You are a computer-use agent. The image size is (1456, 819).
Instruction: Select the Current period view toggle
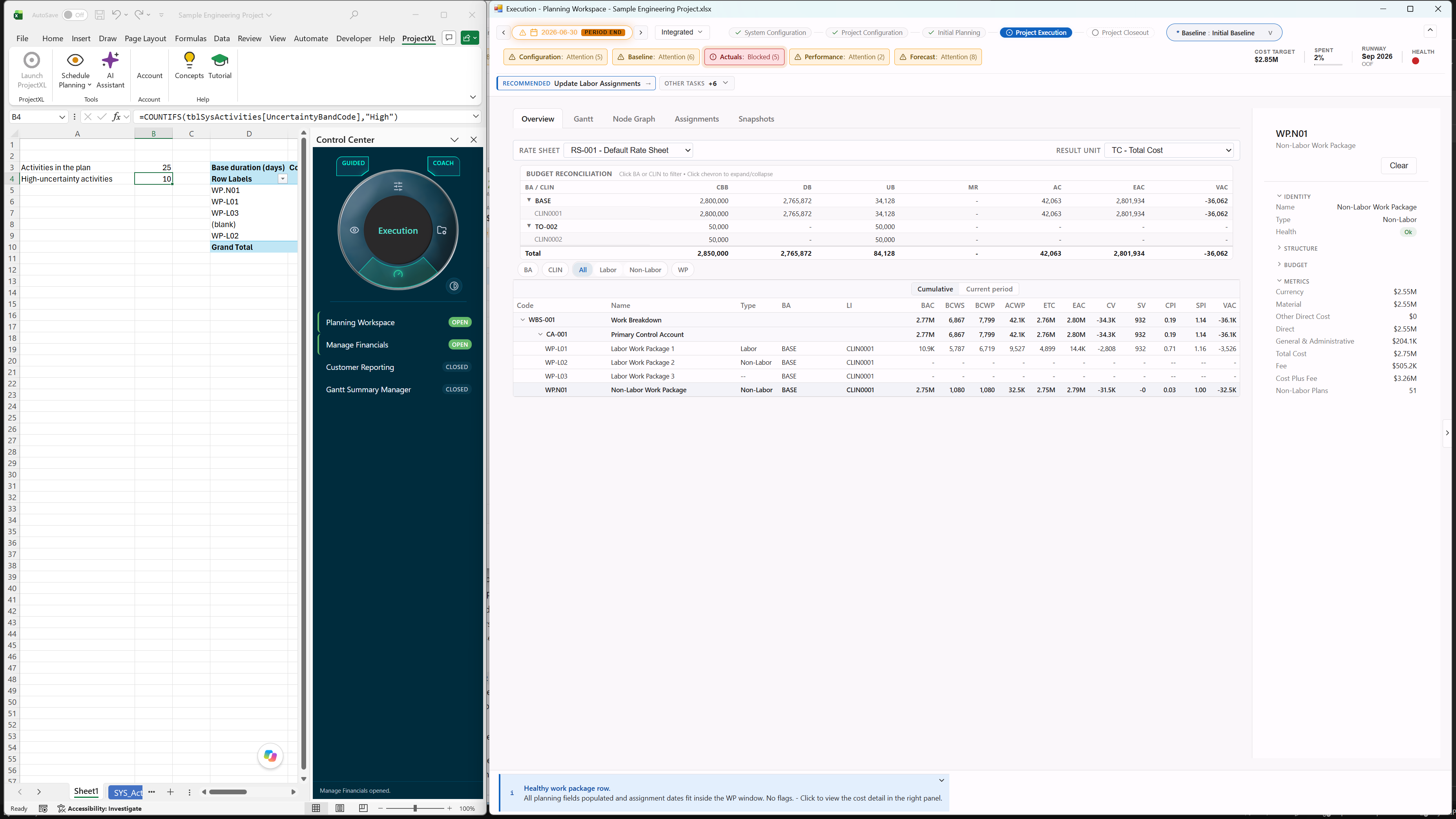989,289
